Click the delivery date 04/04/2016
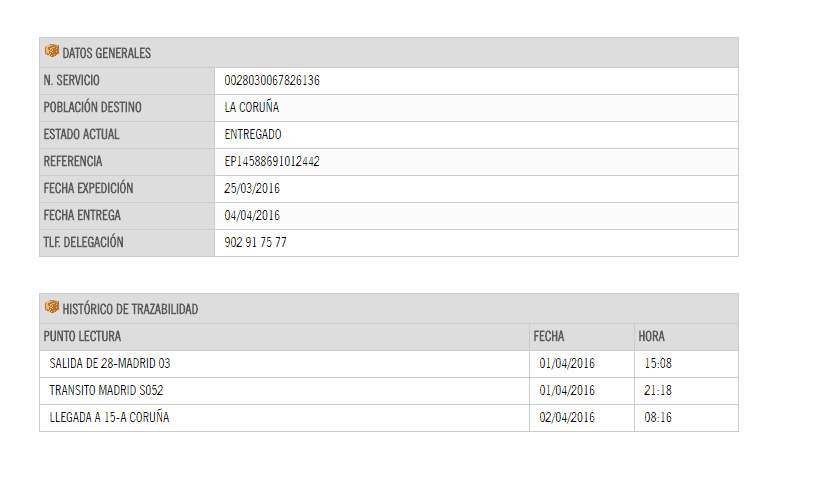The image size is (816, 498). coord(252,216)
